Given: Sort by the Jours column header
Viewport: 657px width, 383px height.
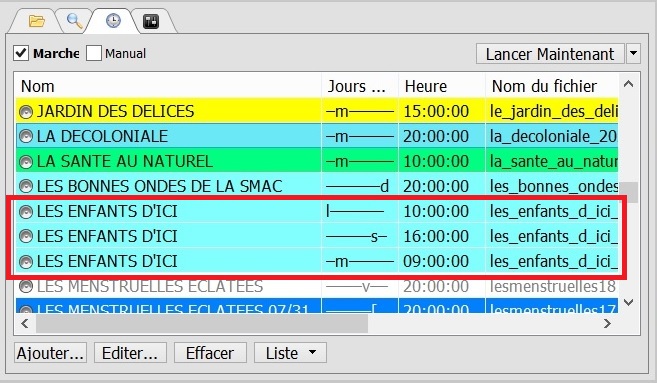Looking at the screenshot, I should 360,86.
